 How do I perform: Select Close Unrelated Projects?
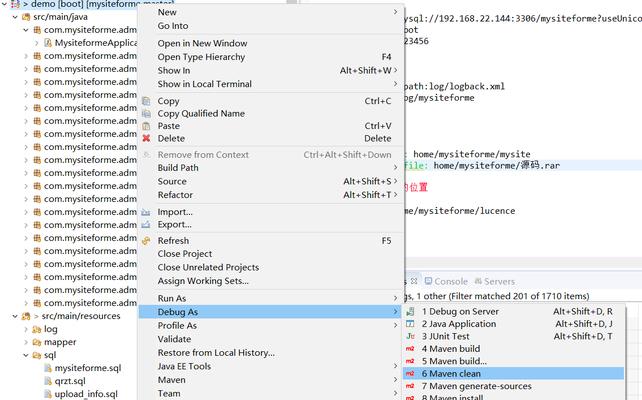[x=208, y=267]
